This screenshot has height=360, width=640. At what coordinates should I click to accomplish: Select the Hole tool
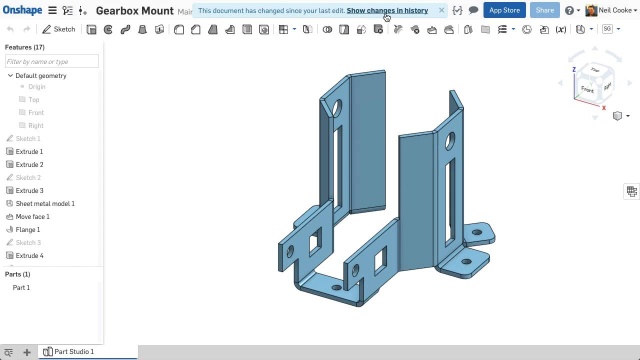click(264, 29)
